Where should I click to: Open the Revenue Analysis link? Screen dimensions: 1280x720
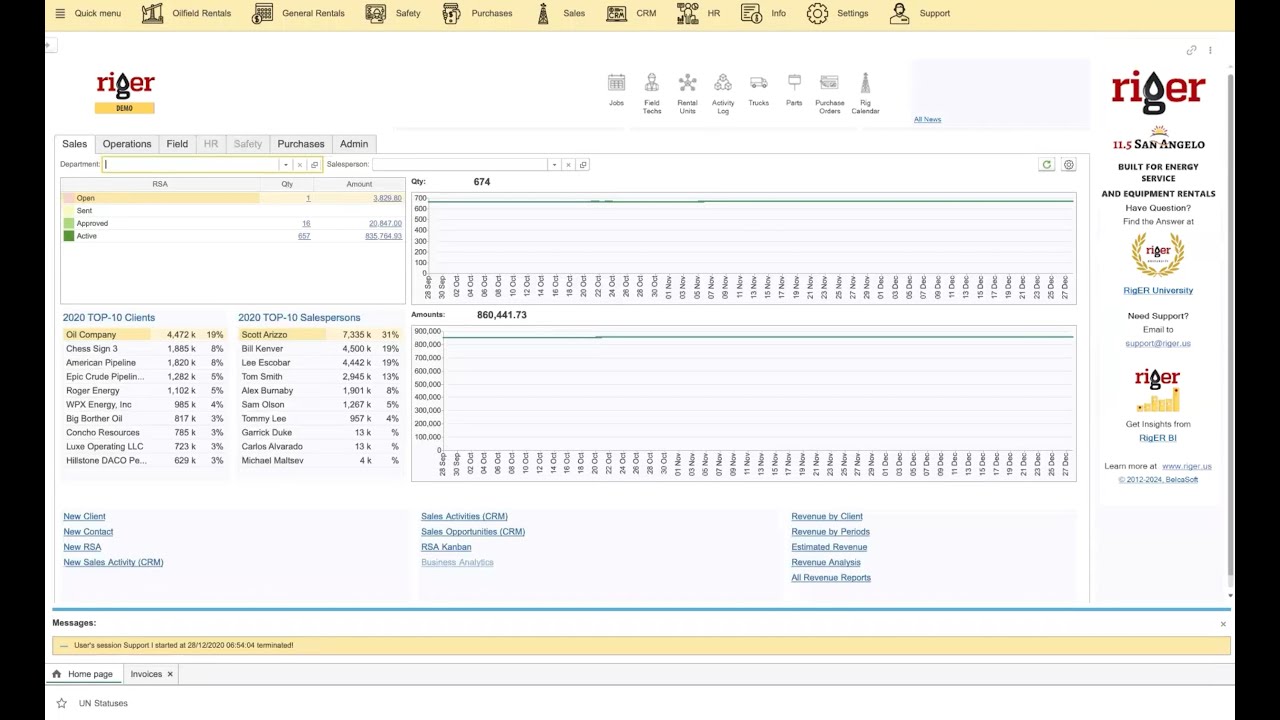tap(826, 562)
